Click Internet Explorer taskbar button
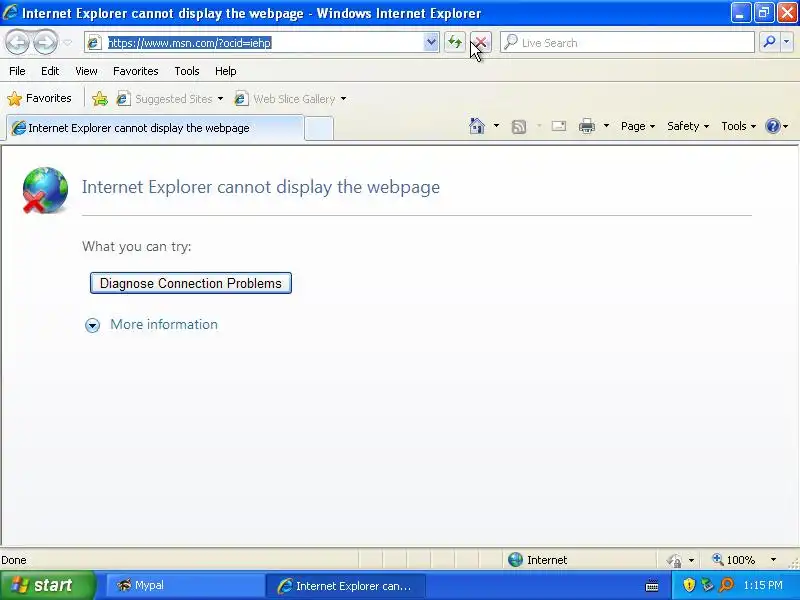Viewport: 800px width, 600px height. pos(345,586)
